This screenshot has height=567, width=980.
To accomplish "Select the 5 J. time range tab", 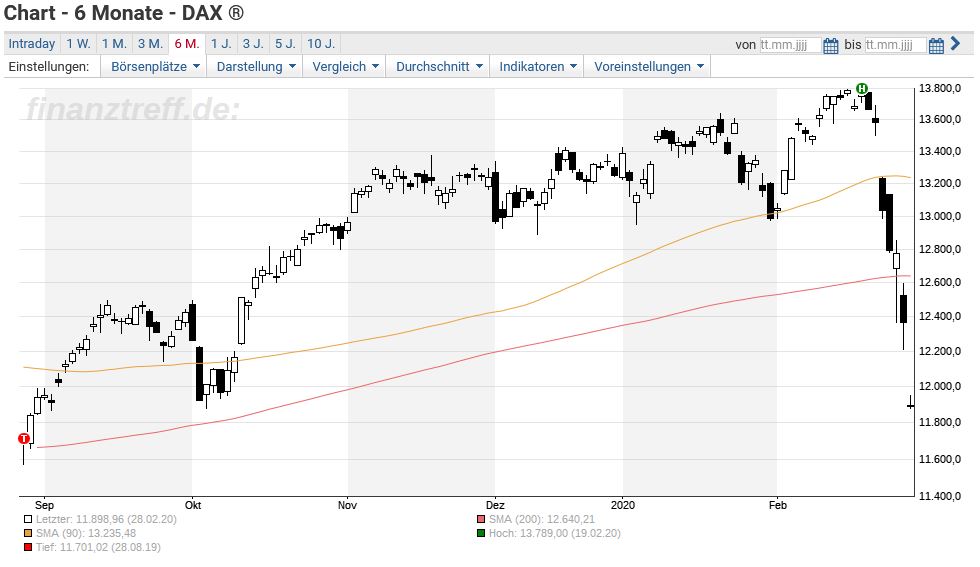I will [x=286, y=44].
